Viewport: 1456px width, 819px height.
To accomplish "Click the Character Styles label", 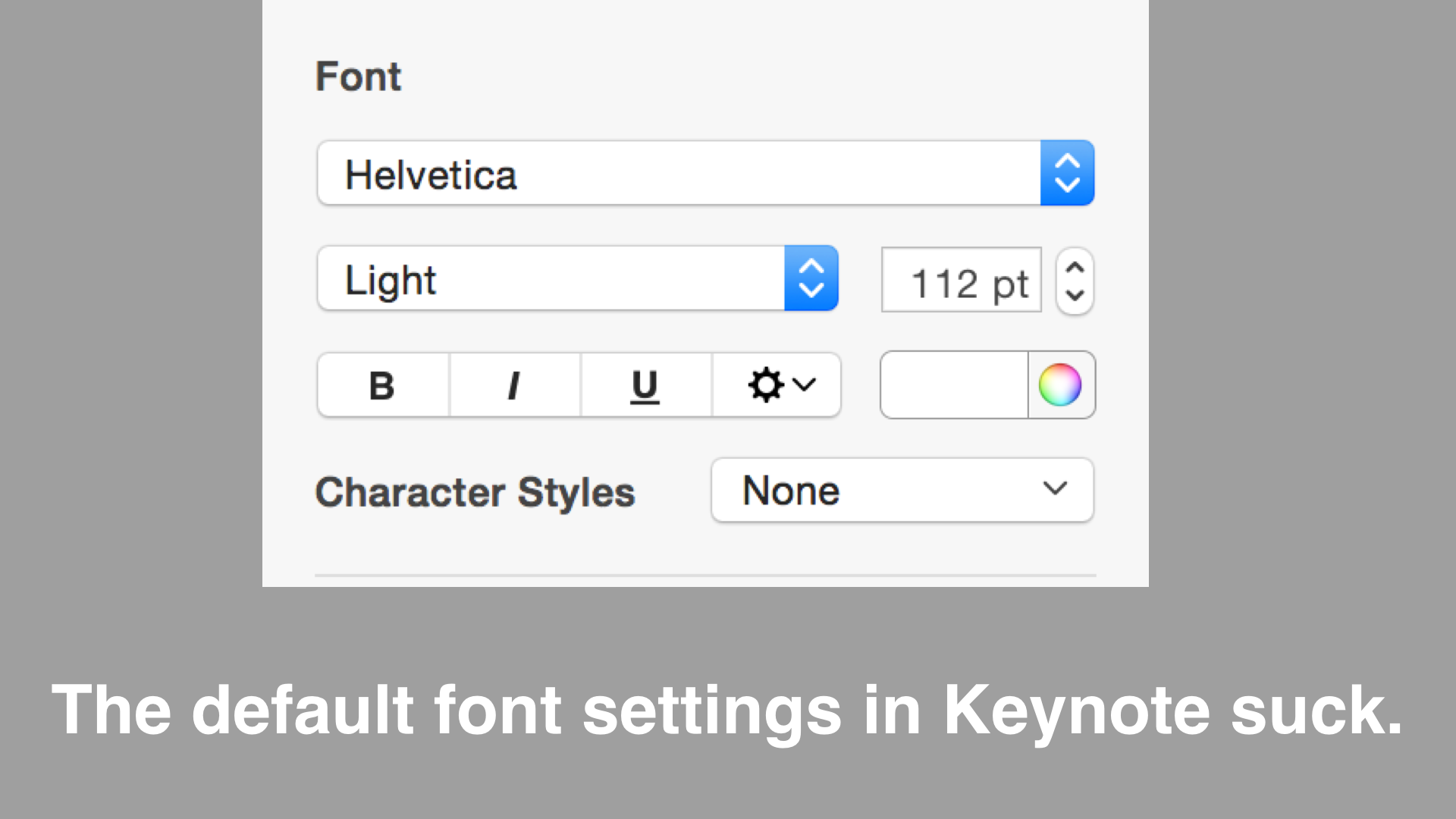I will click(475, 492).
